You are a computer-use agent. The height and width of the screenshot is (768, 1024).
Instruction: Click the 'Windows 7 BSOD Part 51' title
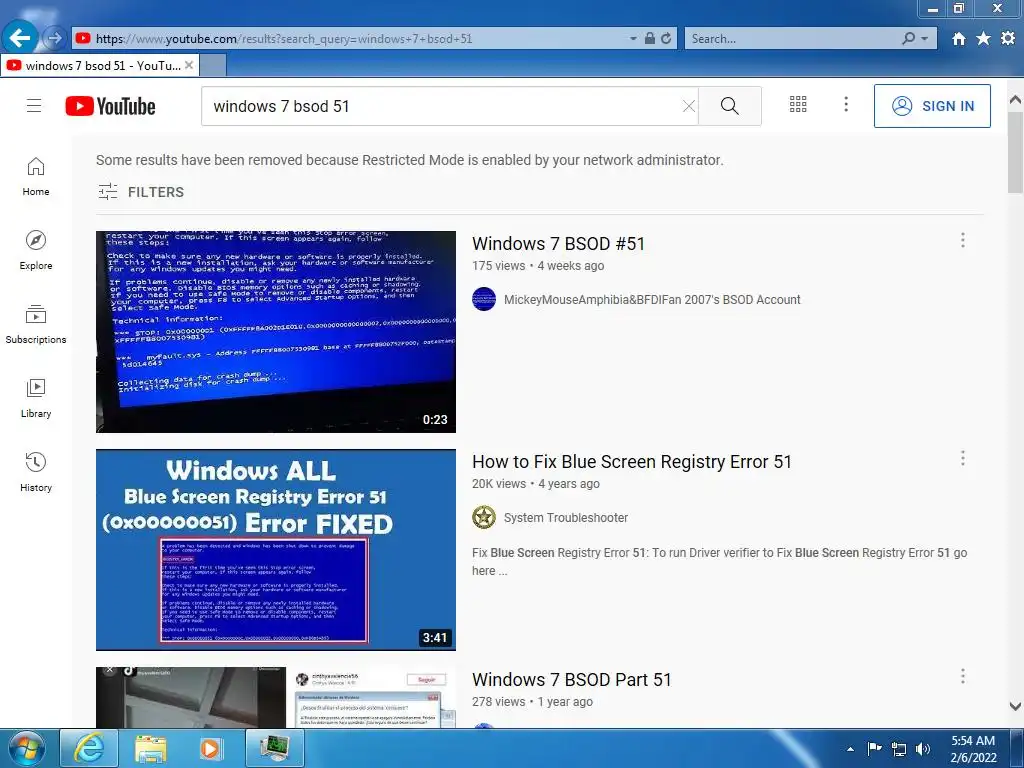[x=571, y=680]
